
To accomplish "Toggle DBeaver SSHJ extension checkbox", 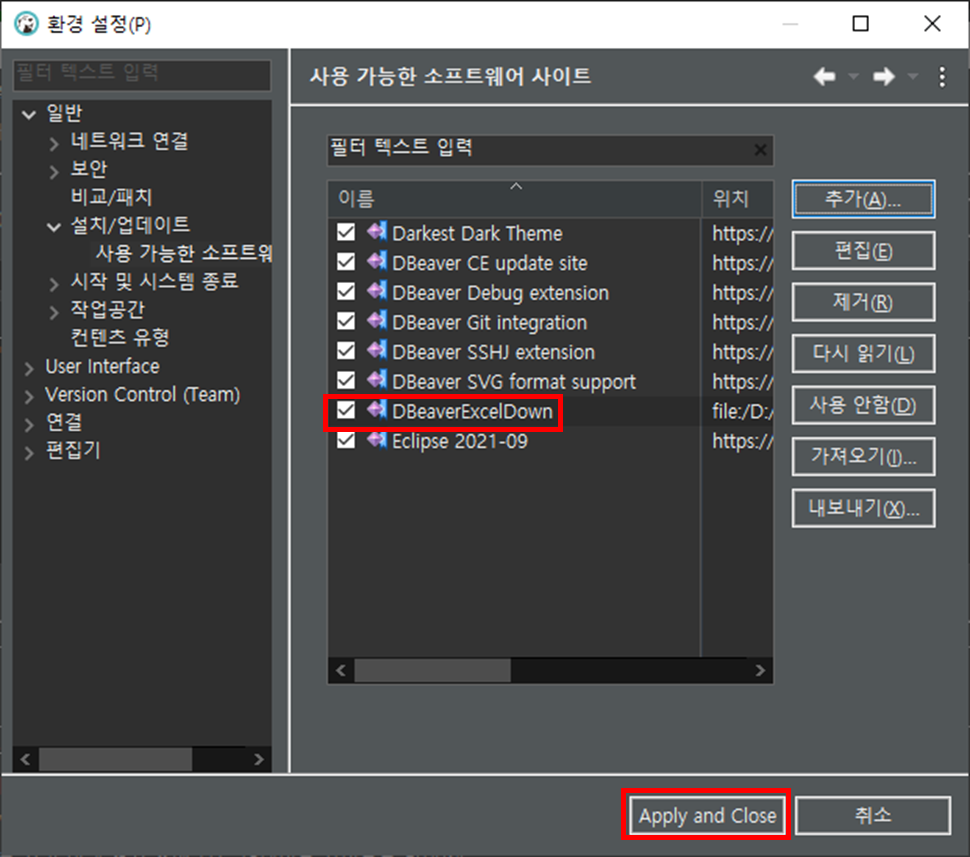I will [x=346, y=351].
